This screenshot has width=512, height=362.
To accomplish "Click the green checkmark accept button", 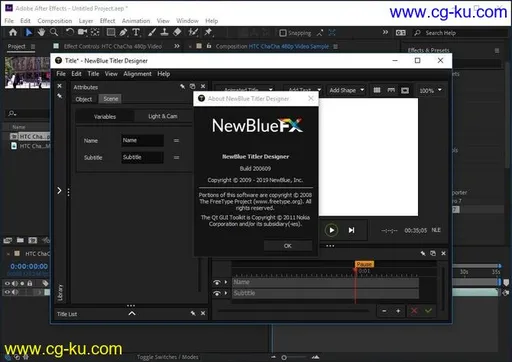I will [428, 311].
